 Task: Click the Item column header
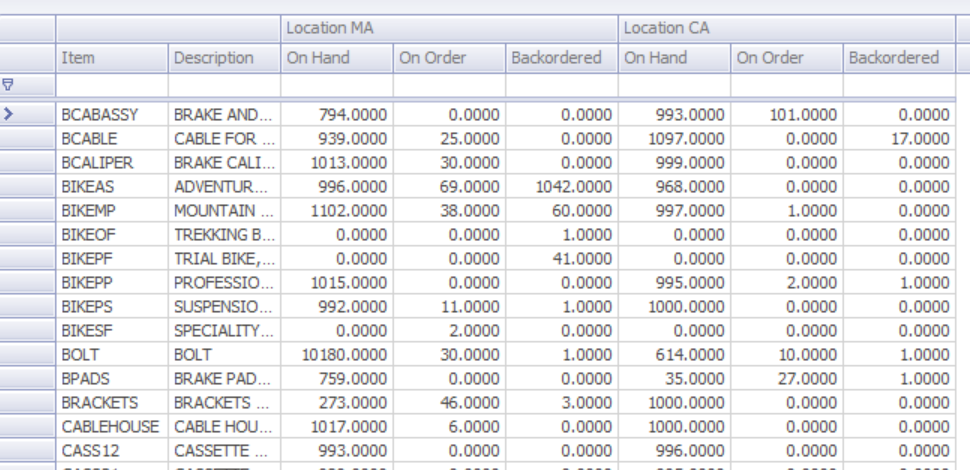112,58
